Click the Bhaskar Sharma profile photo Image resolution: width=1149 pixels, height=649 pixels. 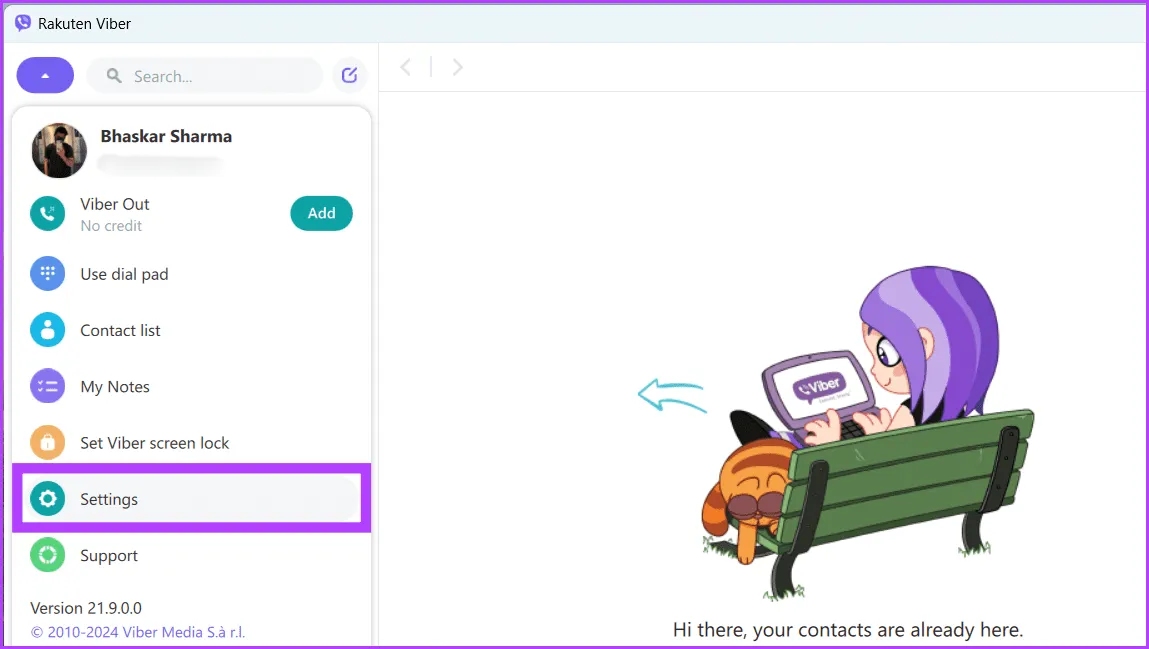(59, 150)
